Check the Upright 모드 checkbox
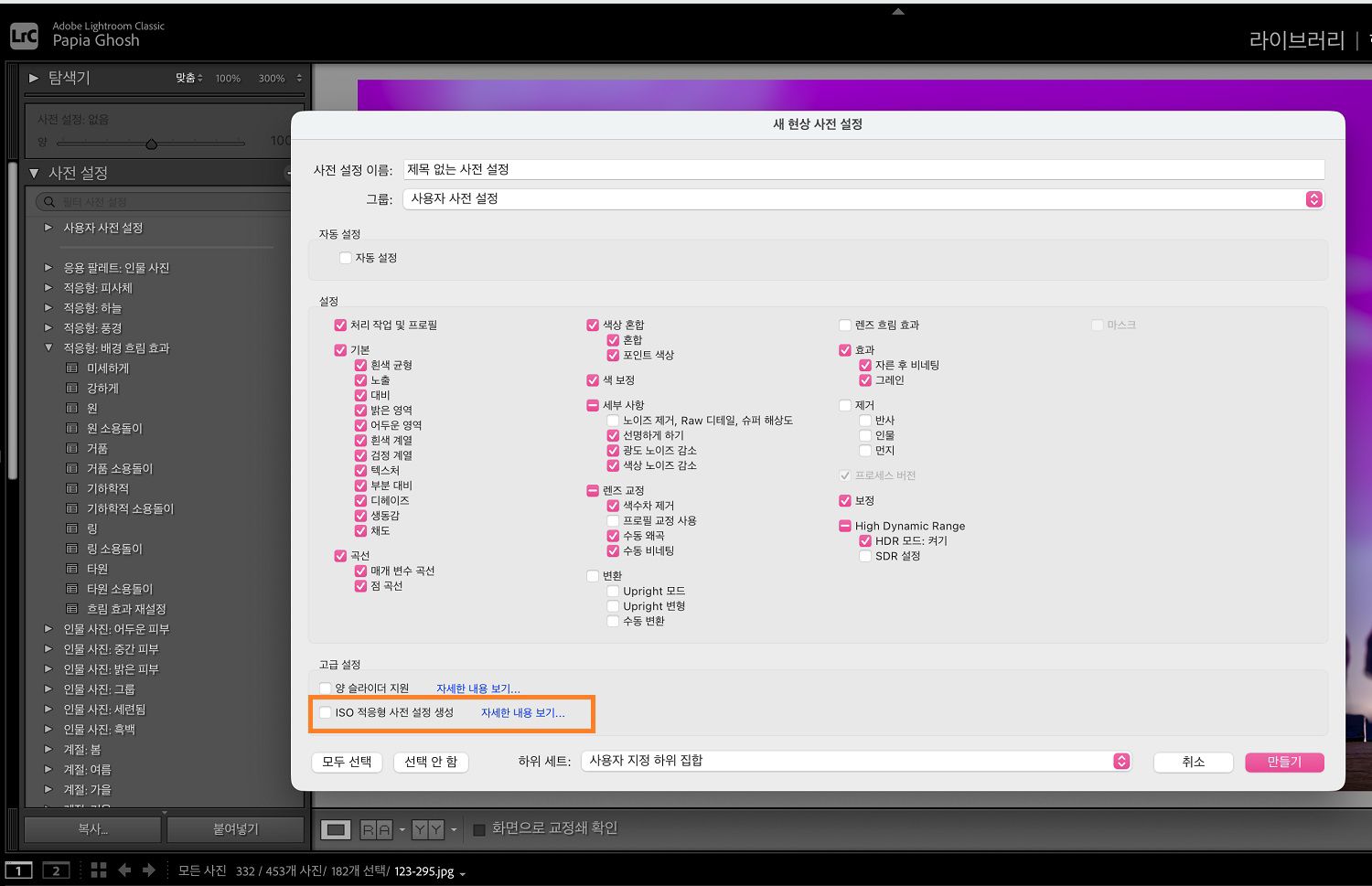The image size is (1372, 886). coord(613,592)
